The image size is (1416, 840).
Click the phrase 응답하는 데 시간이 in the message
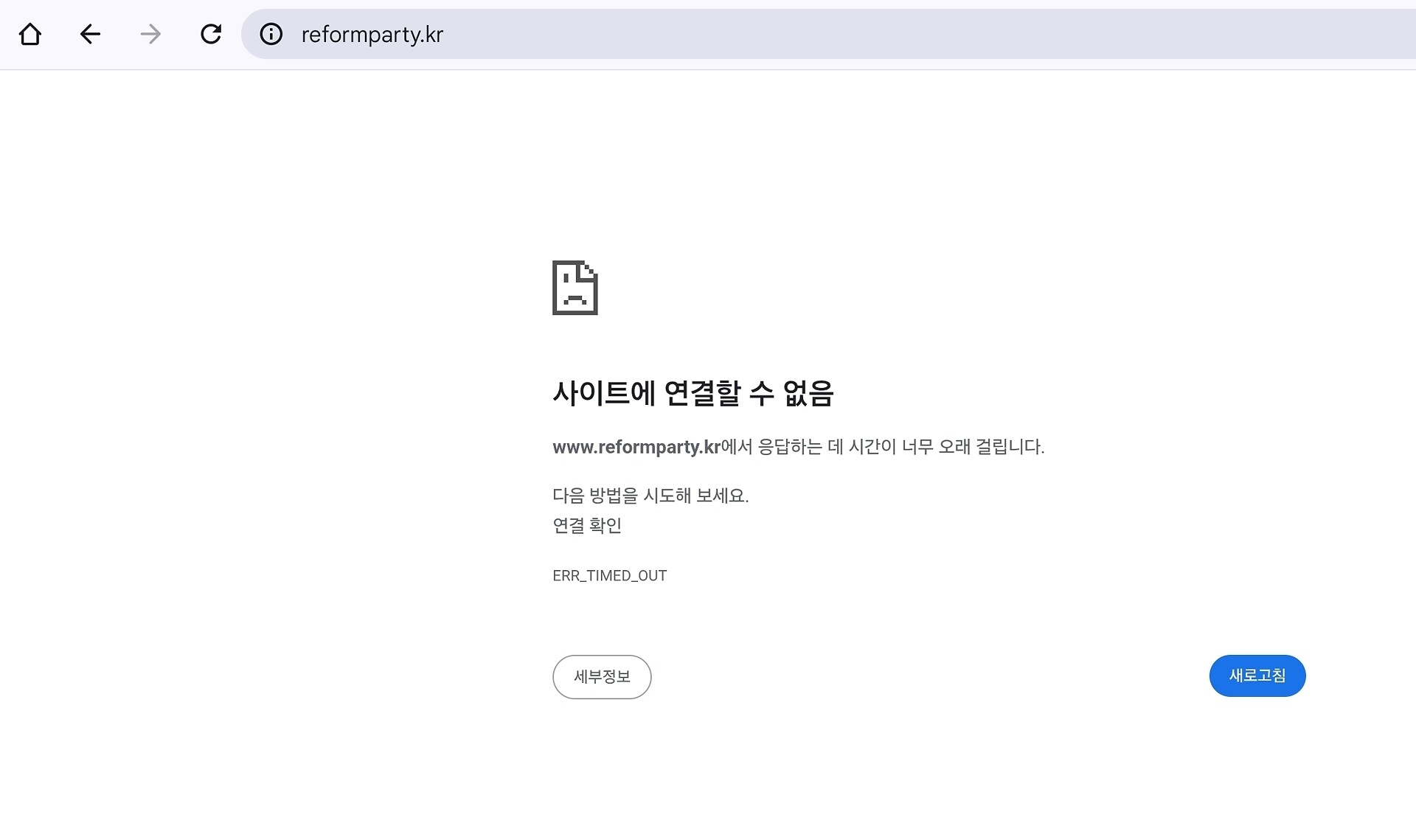coord(826,447)
